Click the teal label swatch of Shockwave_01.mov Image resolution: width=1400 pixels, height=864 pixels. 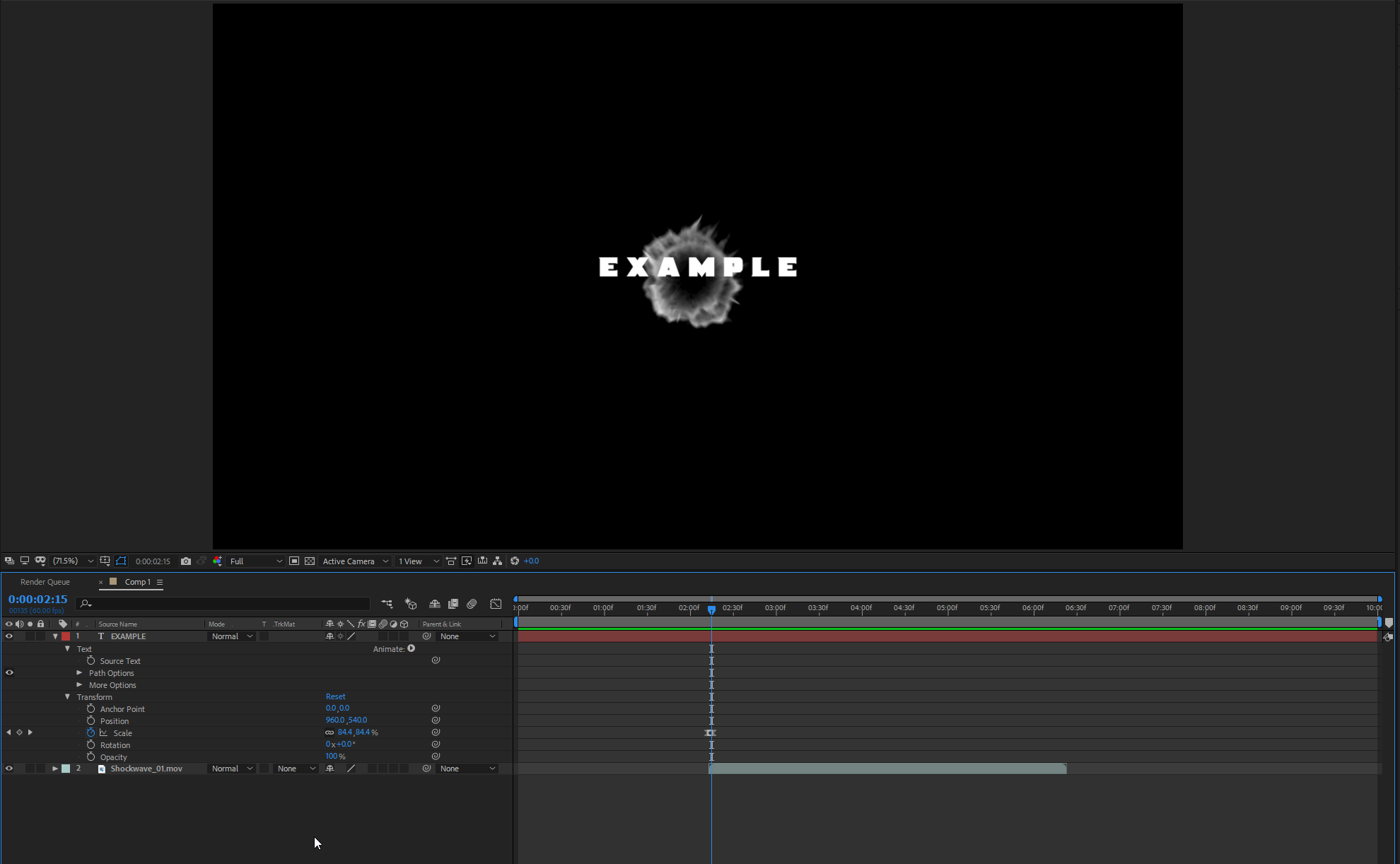click(66, 769)
